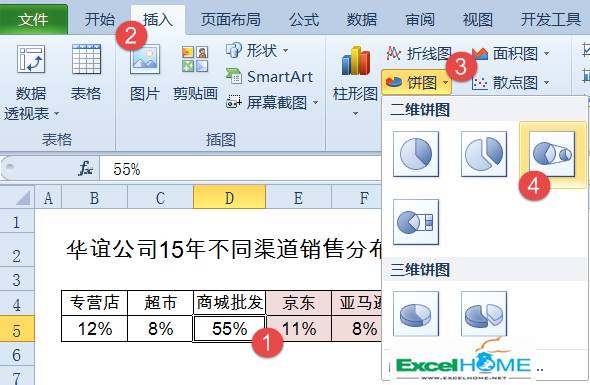The width and height of the screenshot is (590, 385).
Task: Select column C header
Action: pos(160,198)
